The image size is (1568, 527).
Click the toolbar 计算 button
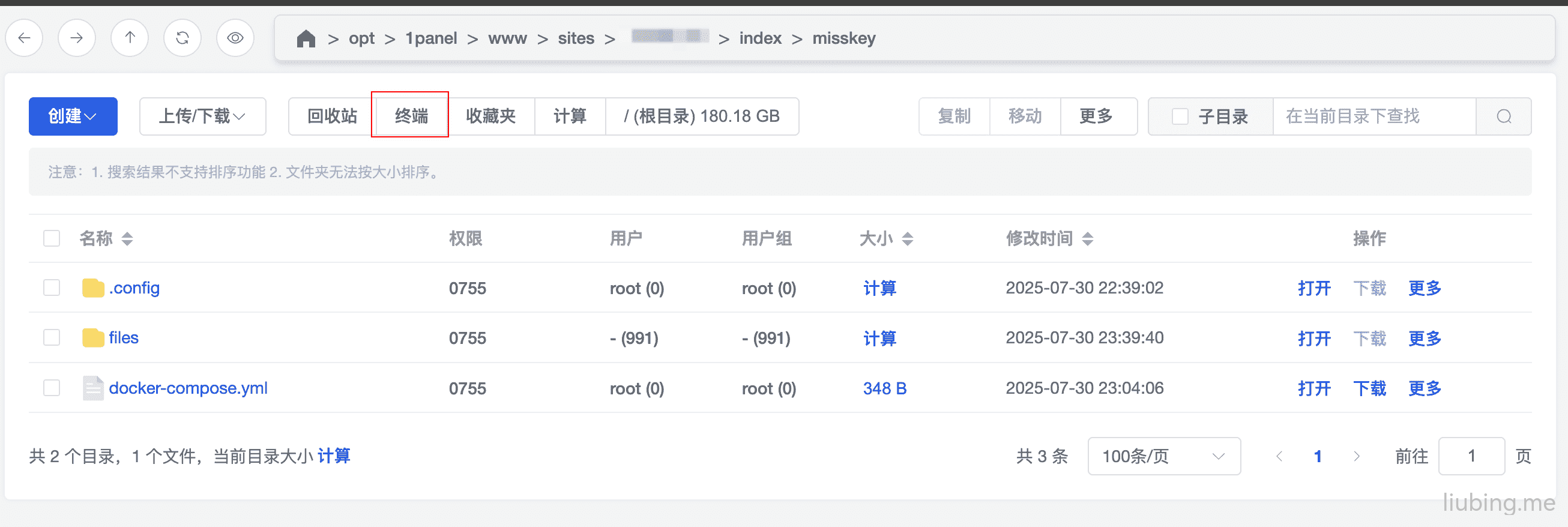570,116
